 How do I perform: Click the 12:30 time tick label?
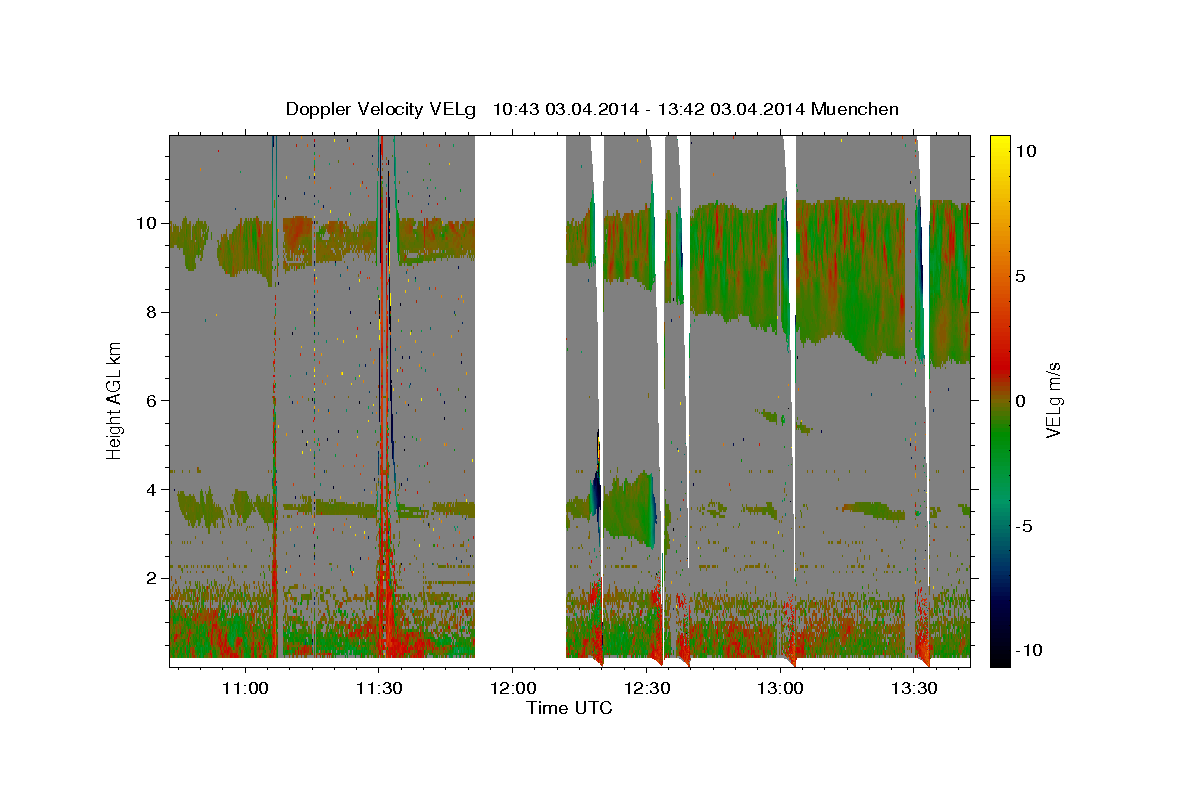[647, 688]
